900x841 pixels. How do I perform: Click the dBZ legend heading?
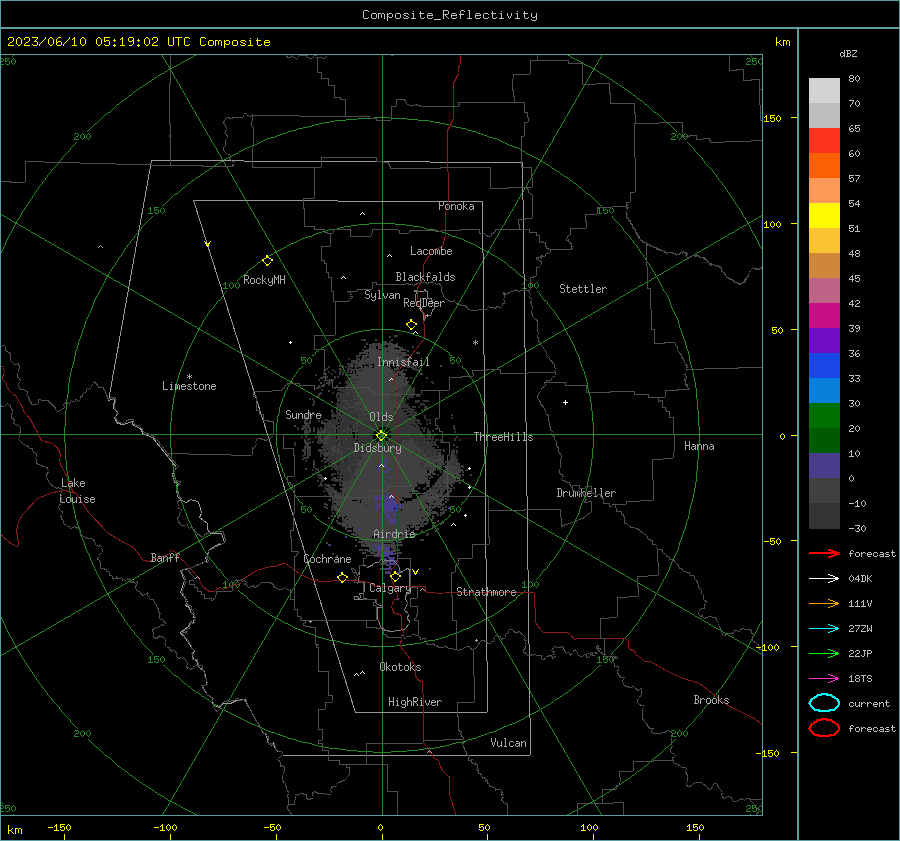pyautogui.click(x=848, y=53)
